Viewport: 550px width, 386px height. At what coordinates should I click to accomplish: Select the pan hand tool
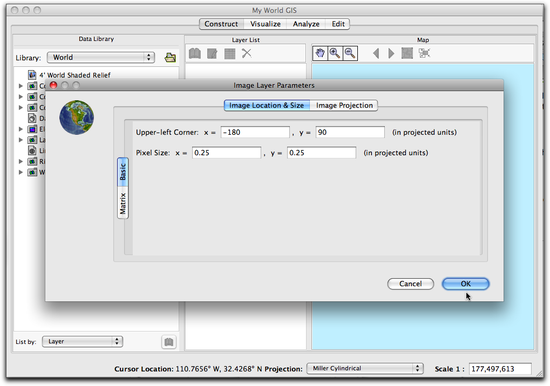coord(320,53)
